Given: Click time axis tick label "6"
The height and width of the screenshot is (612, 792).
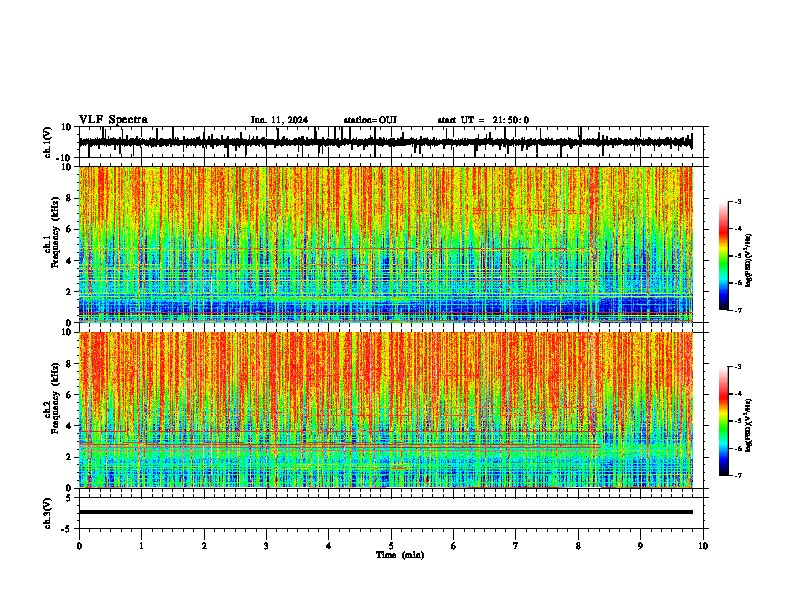Looking at the screenshot, I should [454, 546].
